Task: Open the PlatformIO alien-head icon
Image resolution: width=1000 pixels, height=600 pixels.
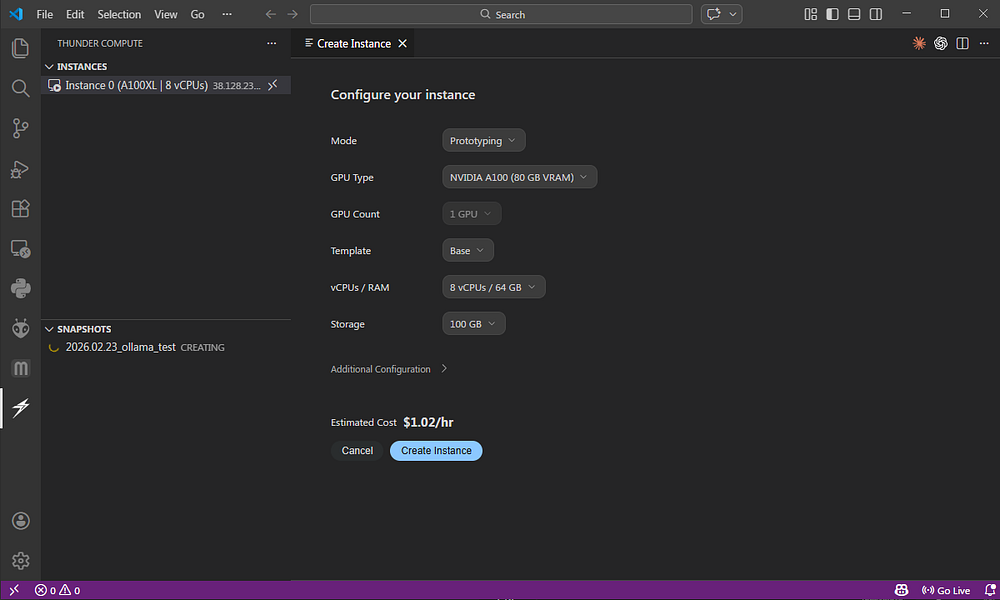Action: (20, 328)
